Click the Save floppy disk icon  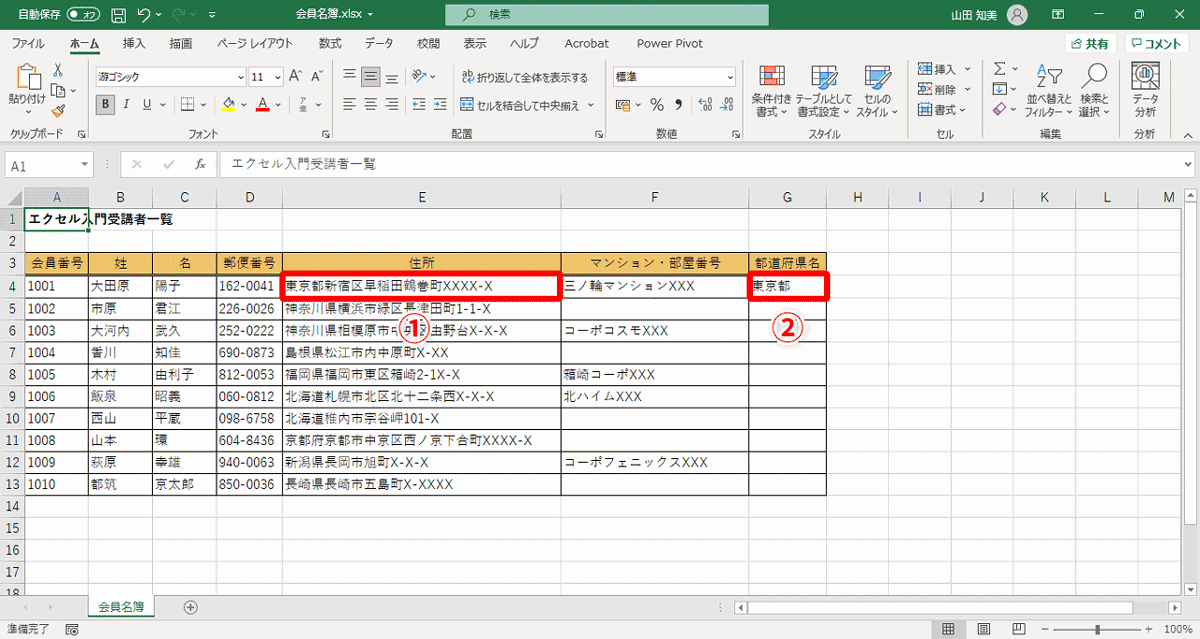pos(118,15)
